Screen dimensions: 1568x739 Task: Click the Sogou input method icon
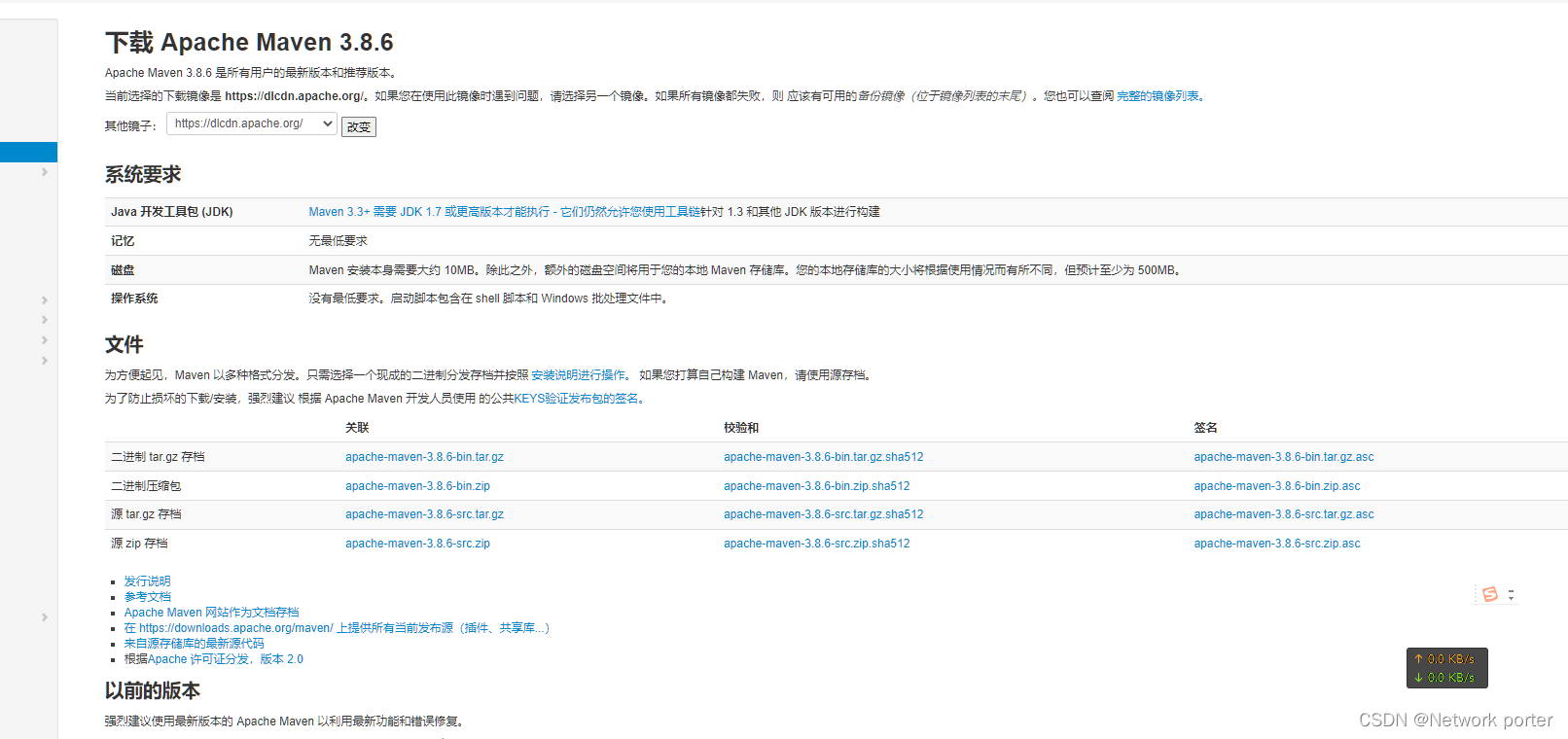[1490, 594]
